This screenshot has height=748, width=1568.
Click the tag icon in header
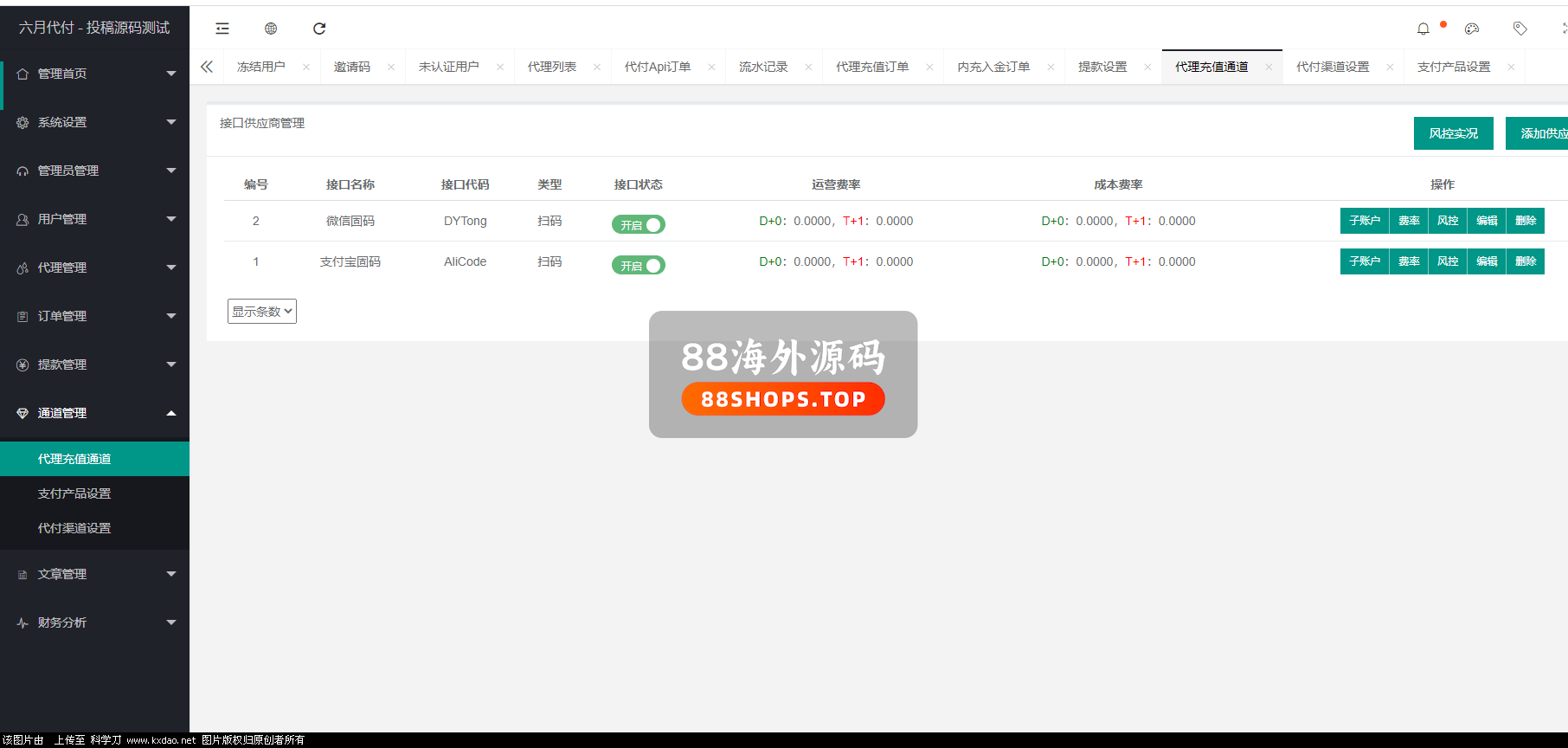coord(1520,29)
